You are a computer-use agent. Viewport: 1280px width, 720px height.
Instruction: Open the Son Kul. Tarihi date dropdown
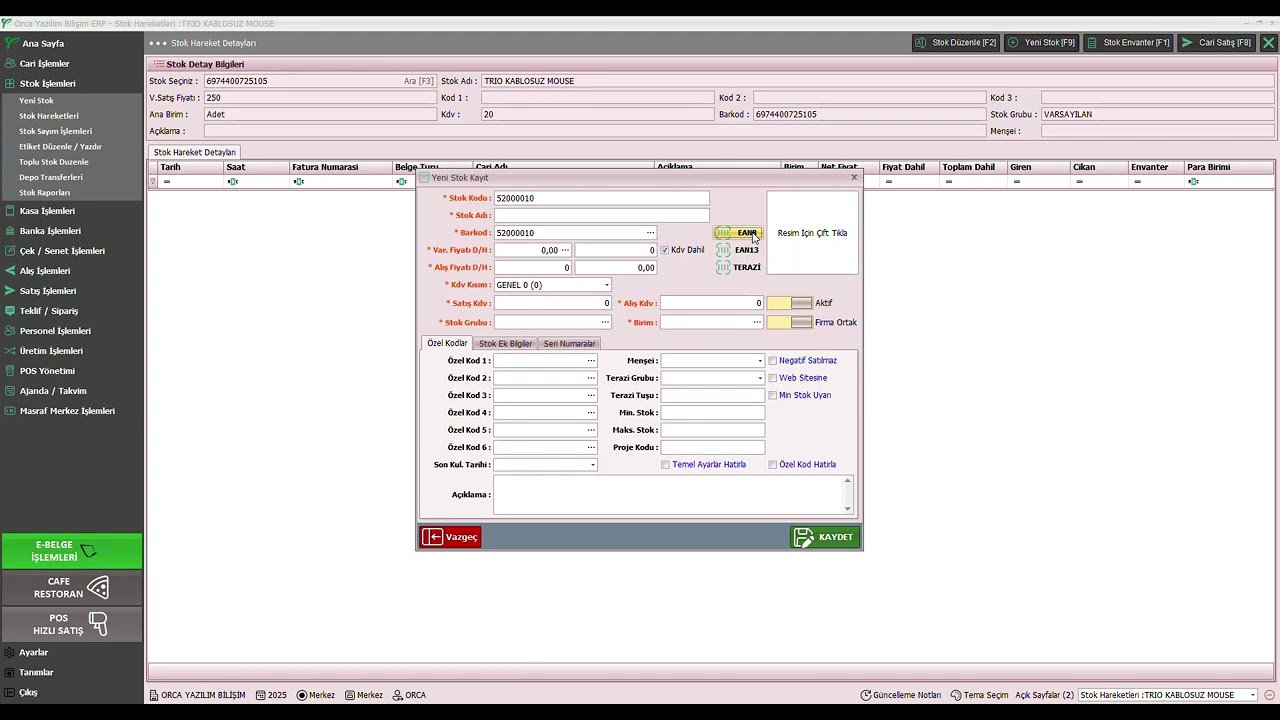point(593,465)
